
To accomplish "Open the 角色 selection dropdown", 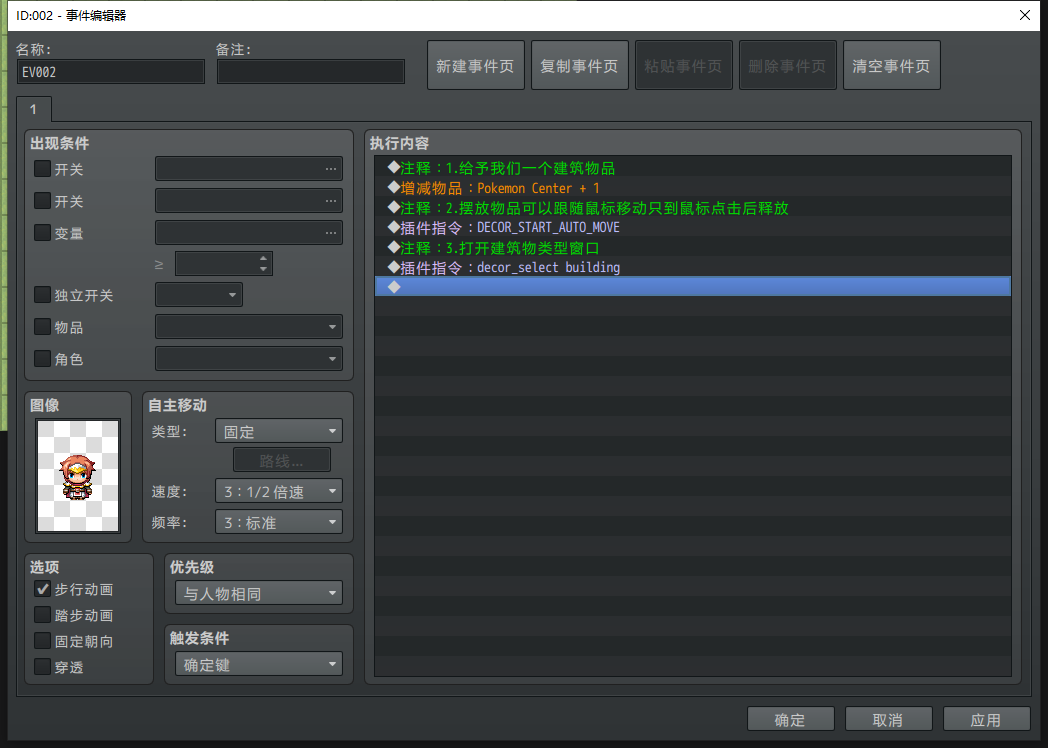I will tap(249, 359).
